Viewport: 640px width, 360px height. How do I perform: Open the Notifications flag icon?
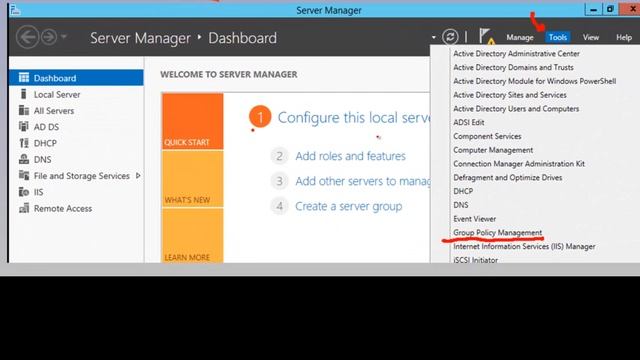[x=487, y=36]
